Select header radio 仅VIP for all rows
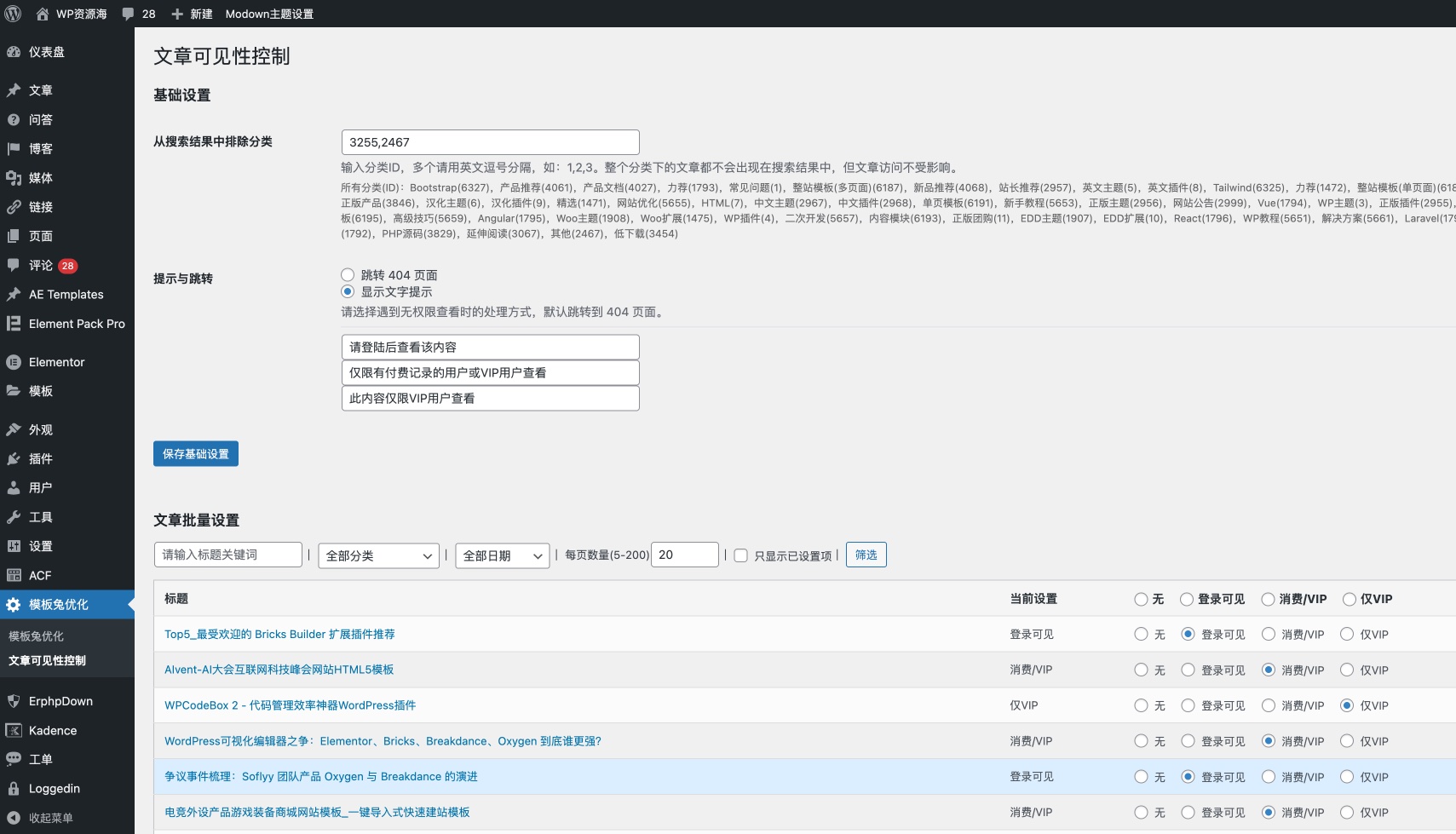This screenshot has height=834, width=1456. point(1350,599)
